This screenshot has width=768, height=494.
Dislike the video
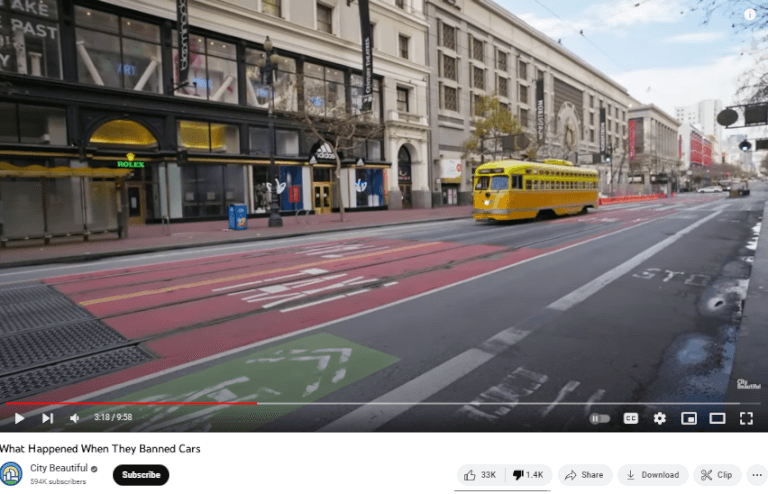(528, 475)
